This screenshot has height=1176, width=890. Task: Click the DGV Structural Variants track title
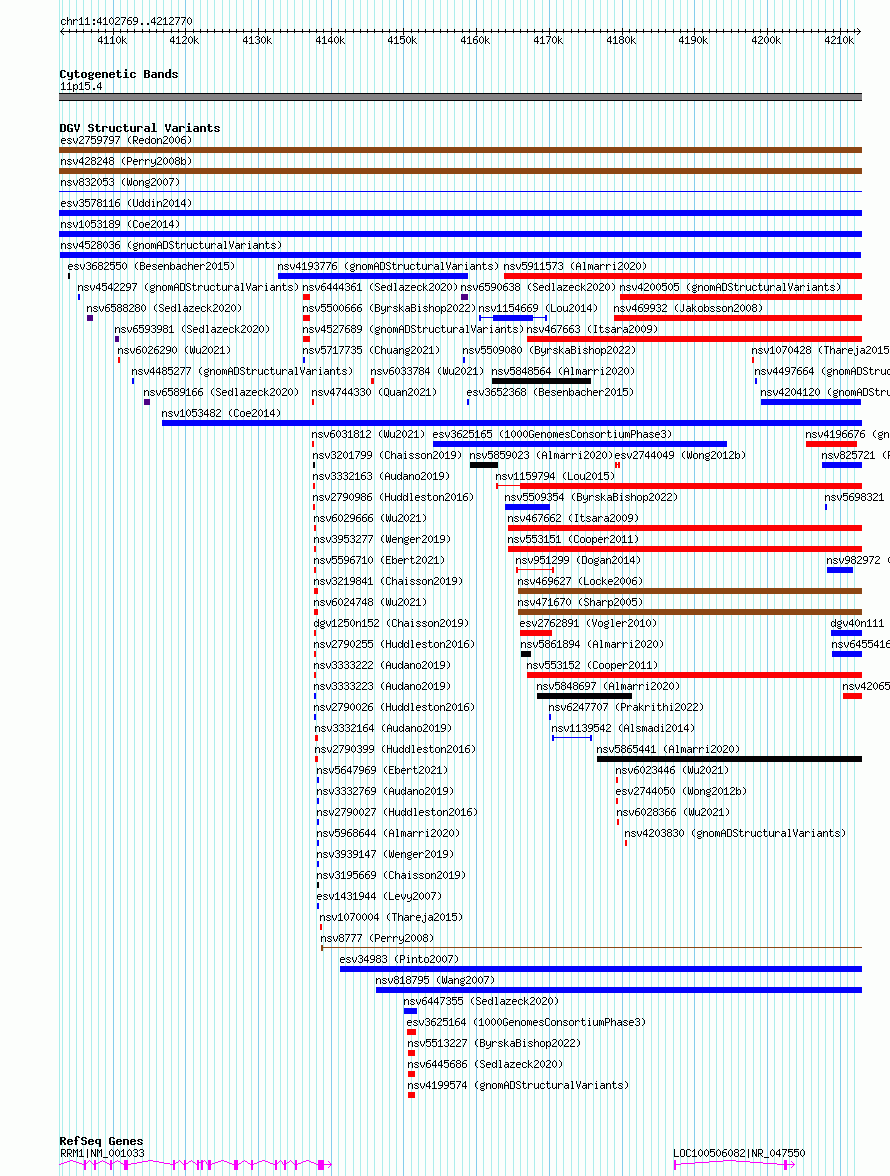[x=139, y=128]
